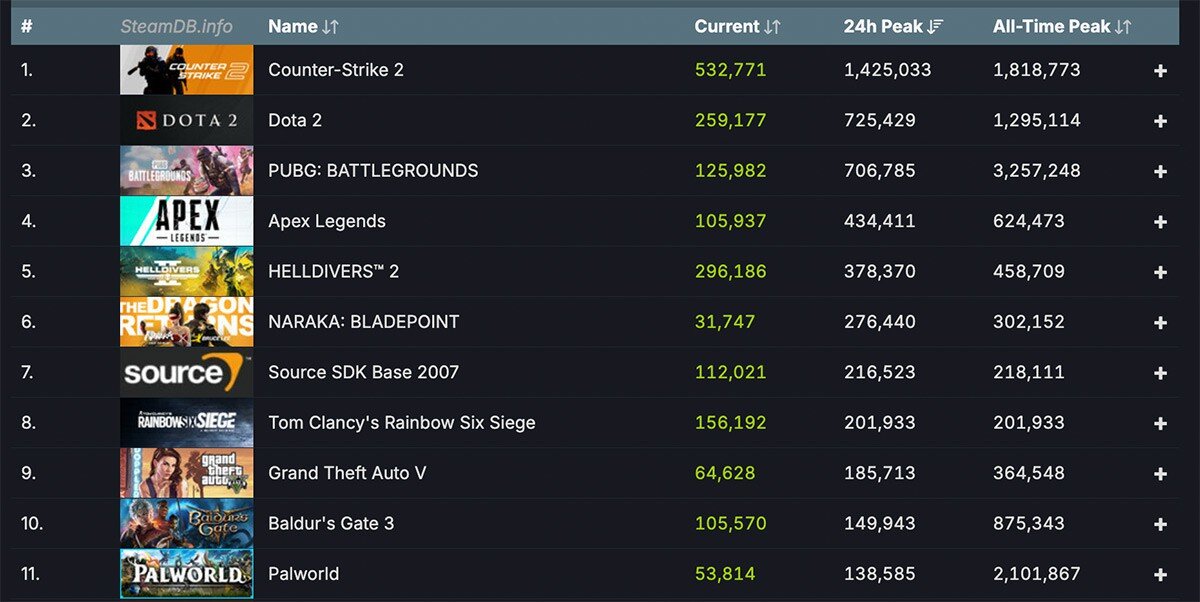This screenshot has height=602, width=1200.
Task: Expand the Counter-Strike 2 row plus icon
Action: [1160, 71]
